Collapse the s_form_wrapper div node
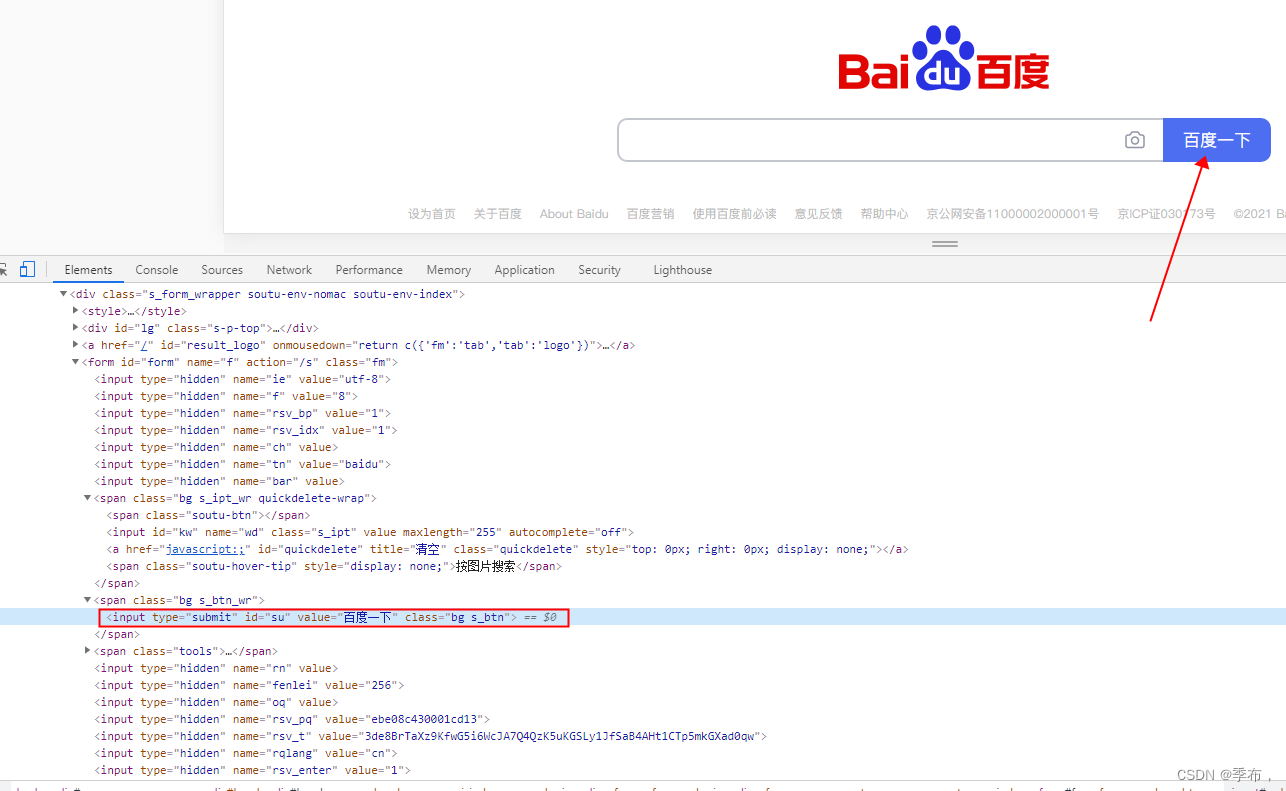Screen dimensions: 1286x791 [64, 294]
